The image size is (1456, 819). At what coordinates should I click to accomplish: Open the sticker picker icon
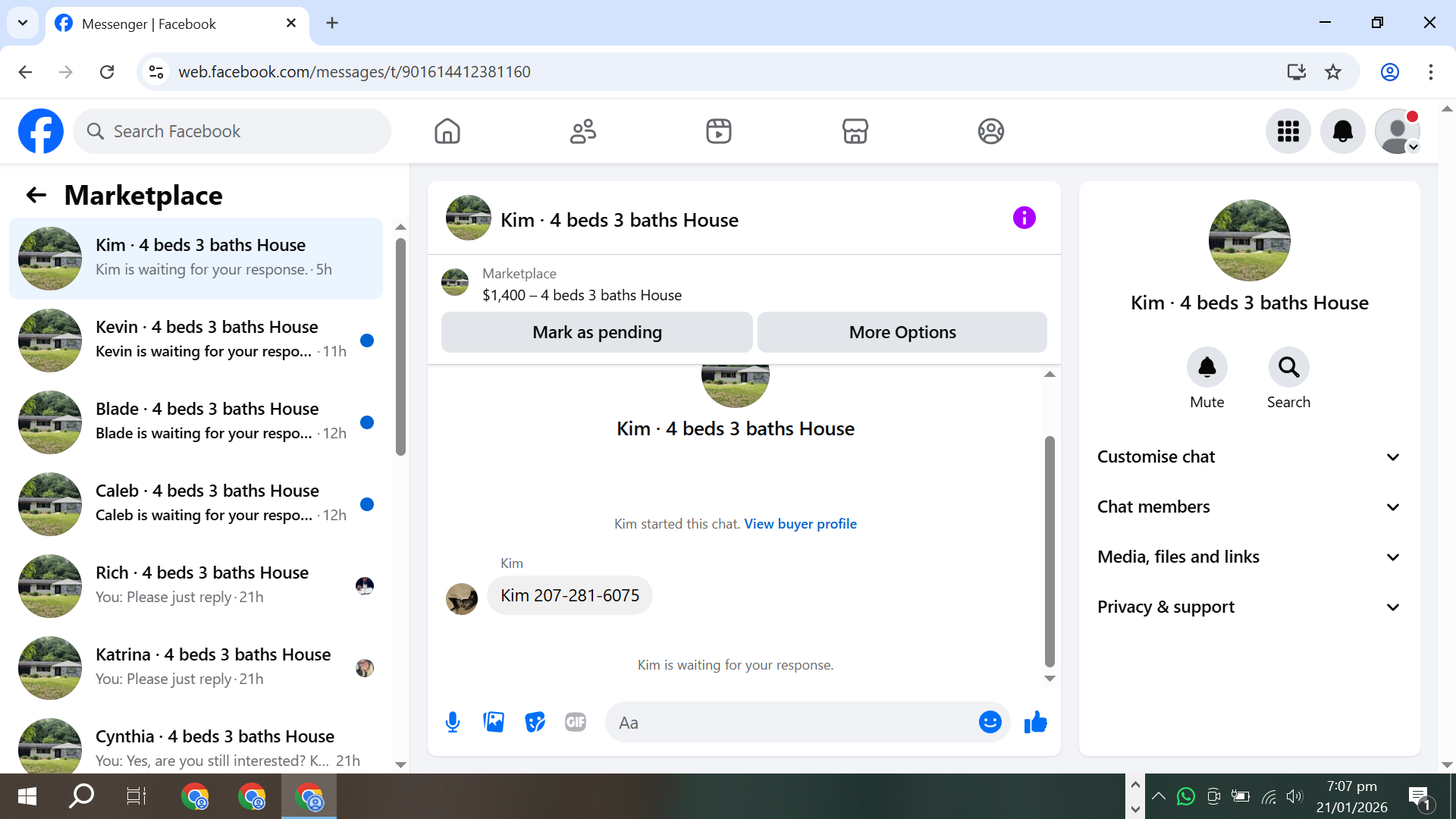tap(535, 722)
